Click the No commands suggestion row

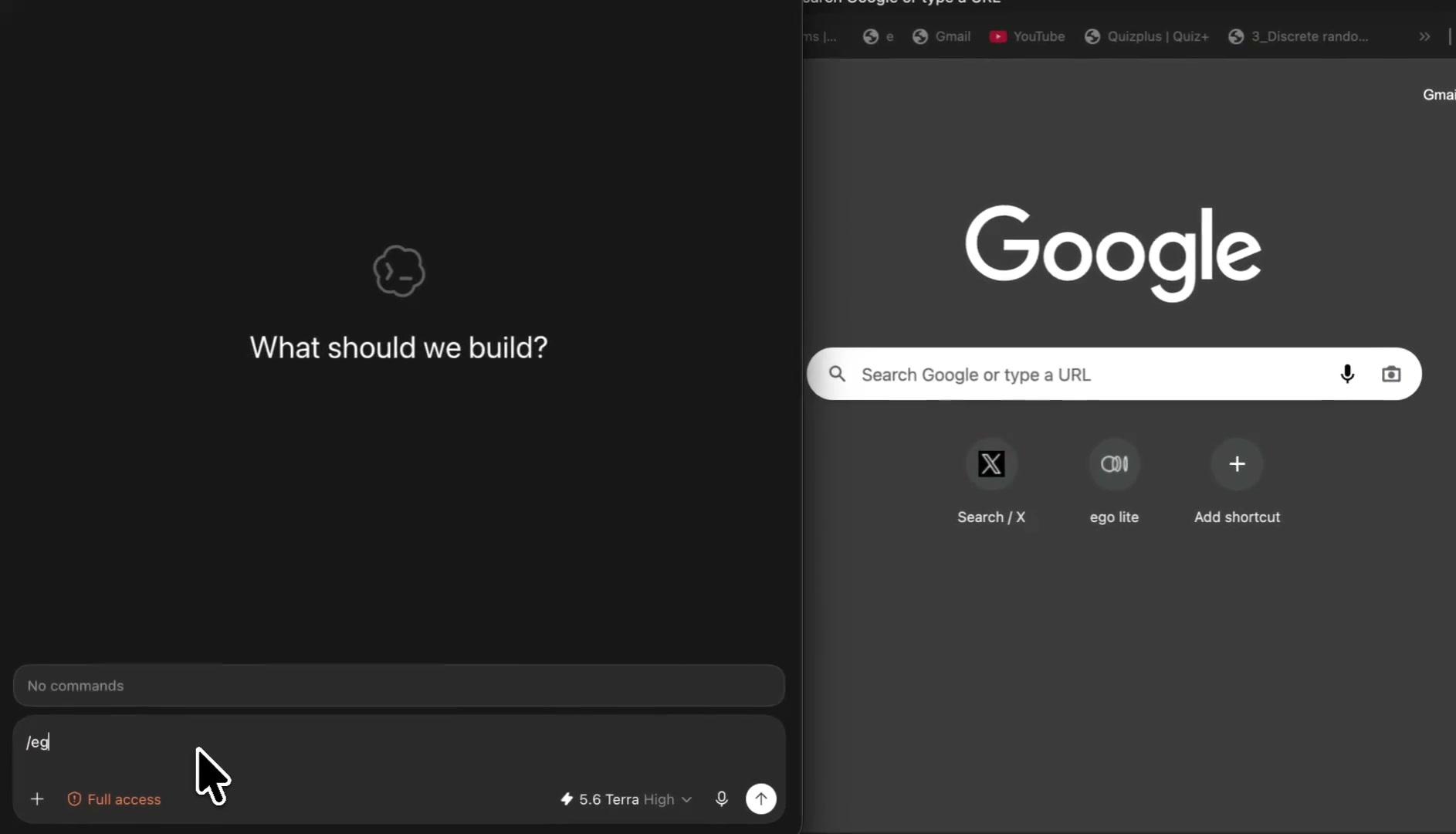[399, 686]
